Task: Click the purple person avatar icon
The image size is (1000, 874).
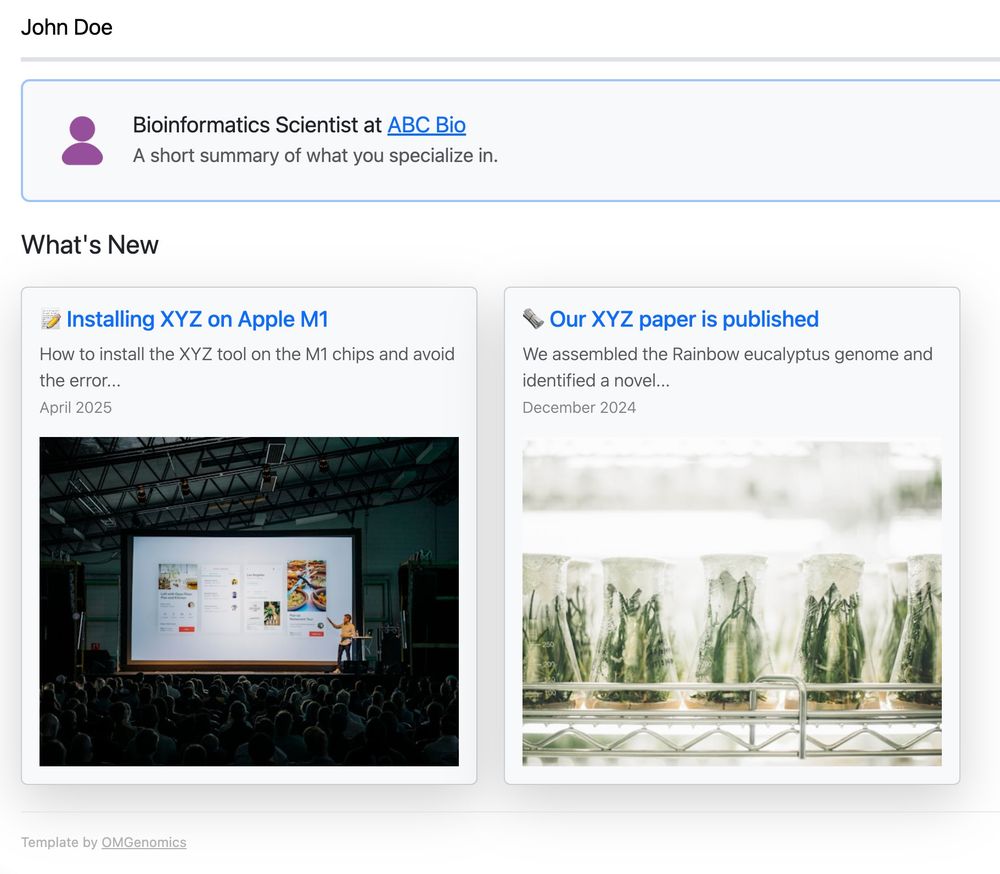Action: coord(82,140)
